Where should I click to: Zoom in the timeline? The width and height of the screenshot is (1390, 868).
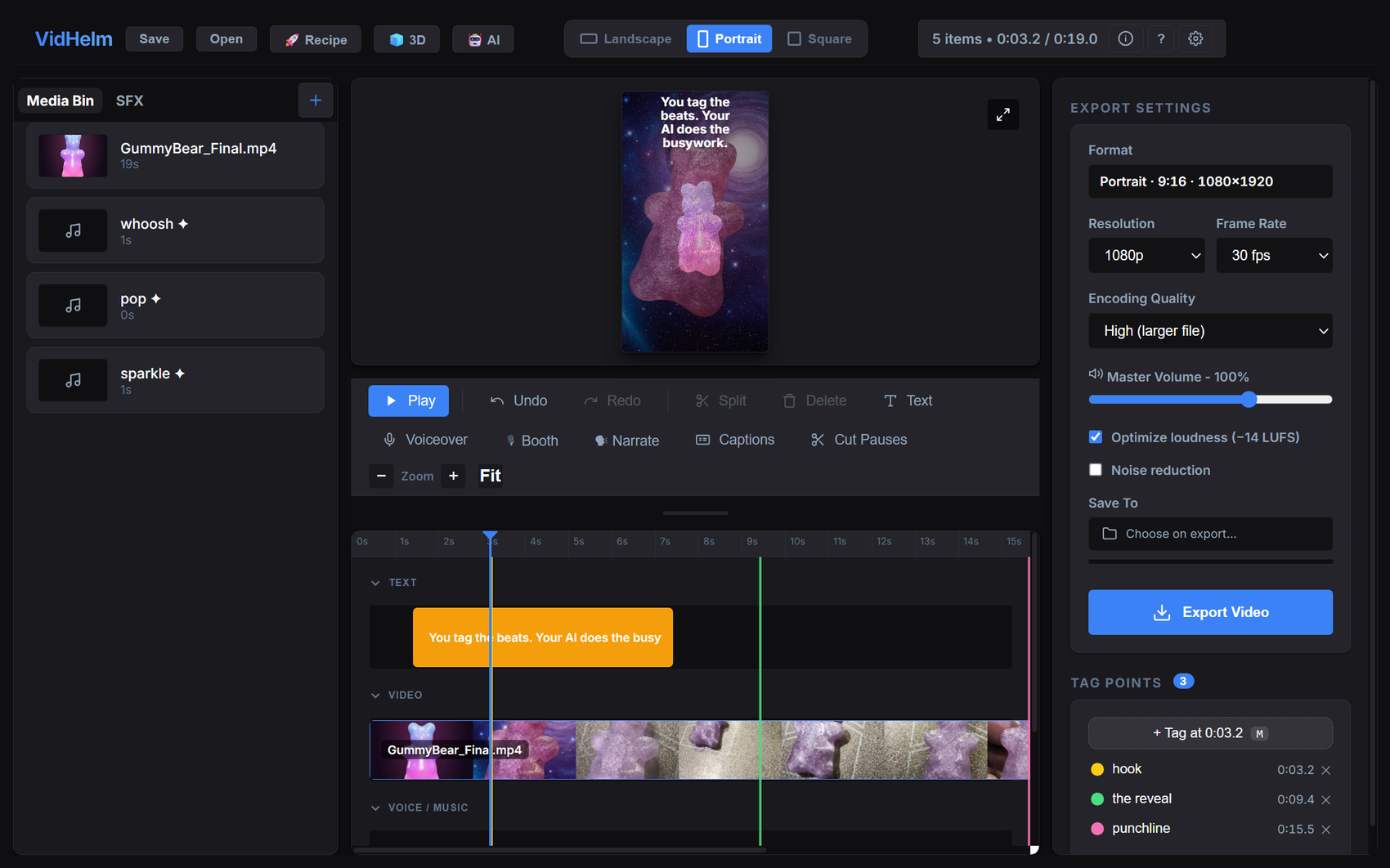coord(453,476)
